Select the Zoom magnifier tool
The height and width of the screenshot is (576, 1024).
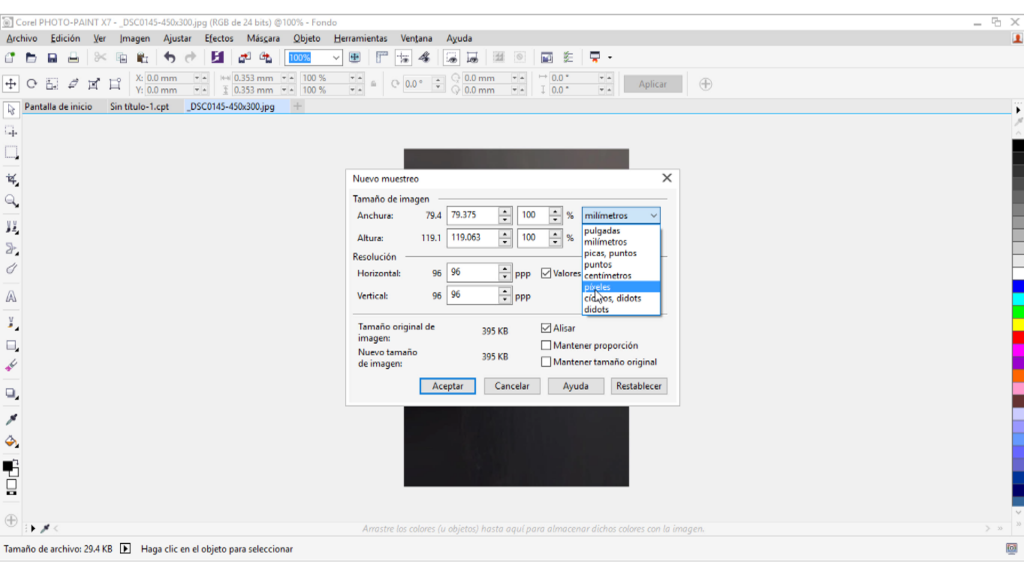coord(12,201)
